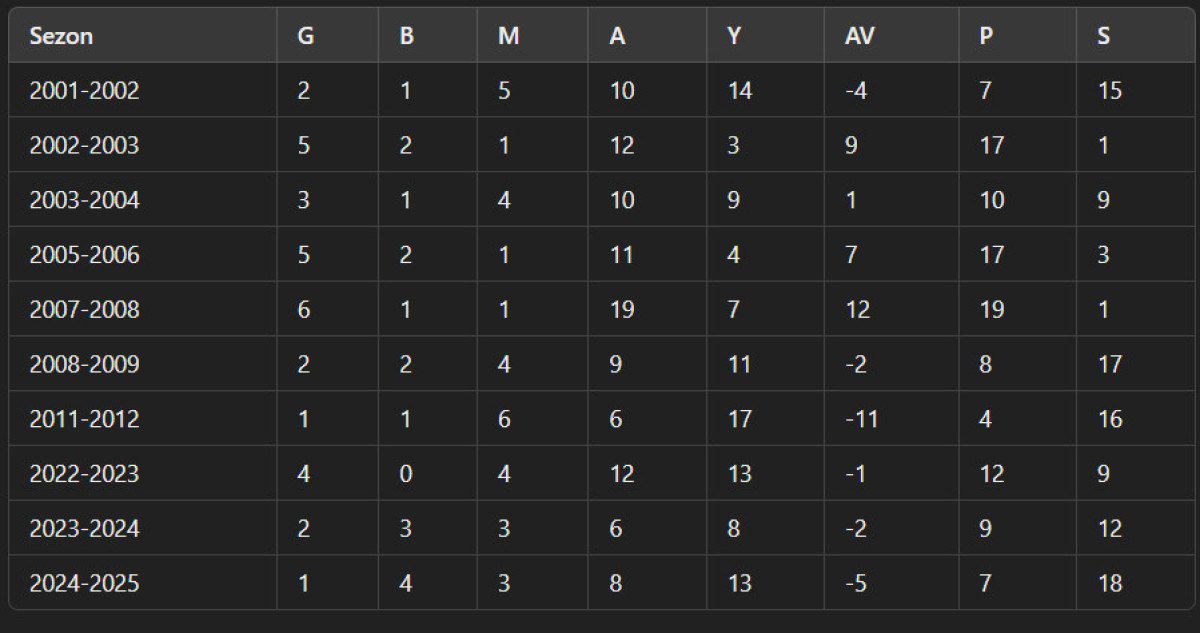Screen dimensions: 1200x633
Task: Select the S column header
Action: [1103, 36]
